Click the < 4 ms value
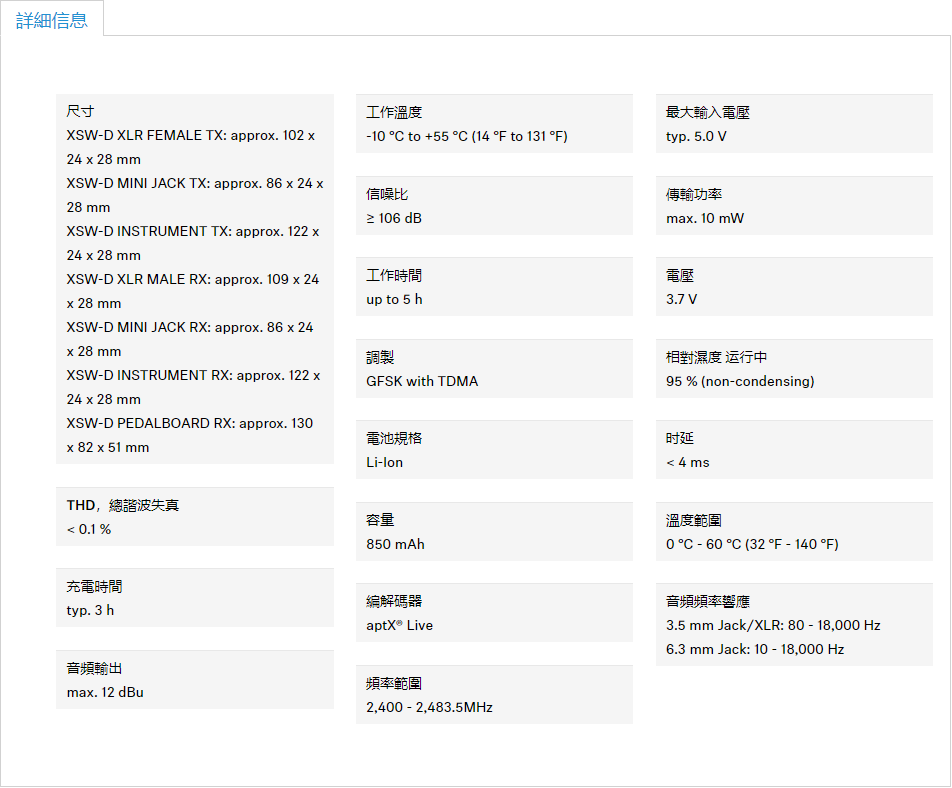The width and height of the screenshot is (952, 788). click(687, 462)
